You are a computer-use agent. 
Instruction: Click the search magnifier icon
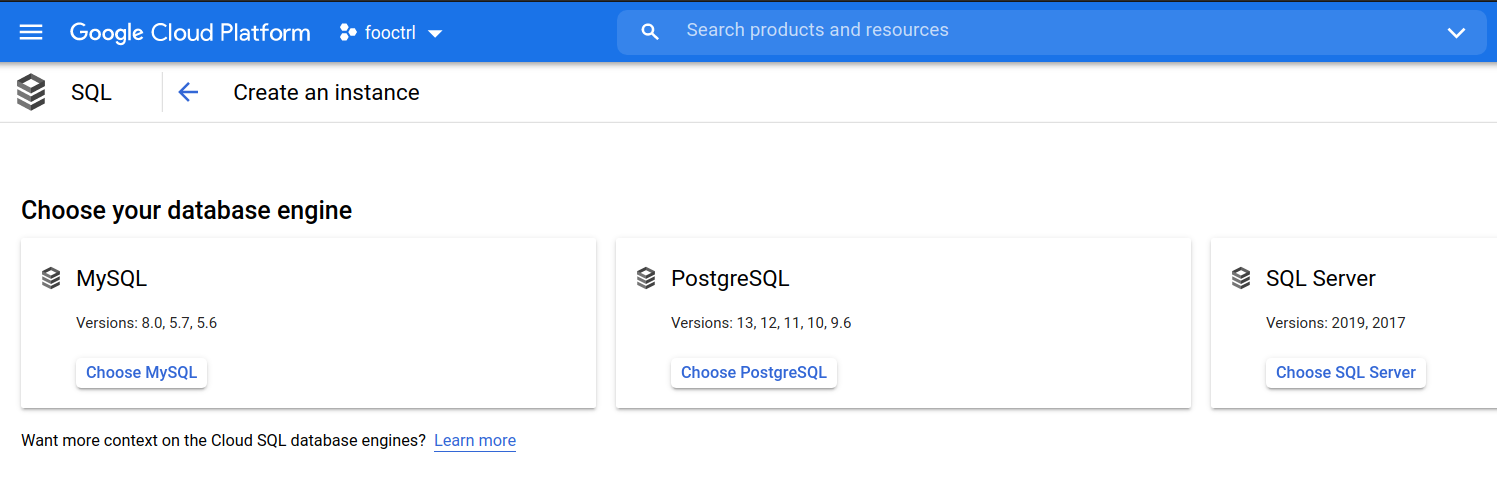[x=650, y=32]
